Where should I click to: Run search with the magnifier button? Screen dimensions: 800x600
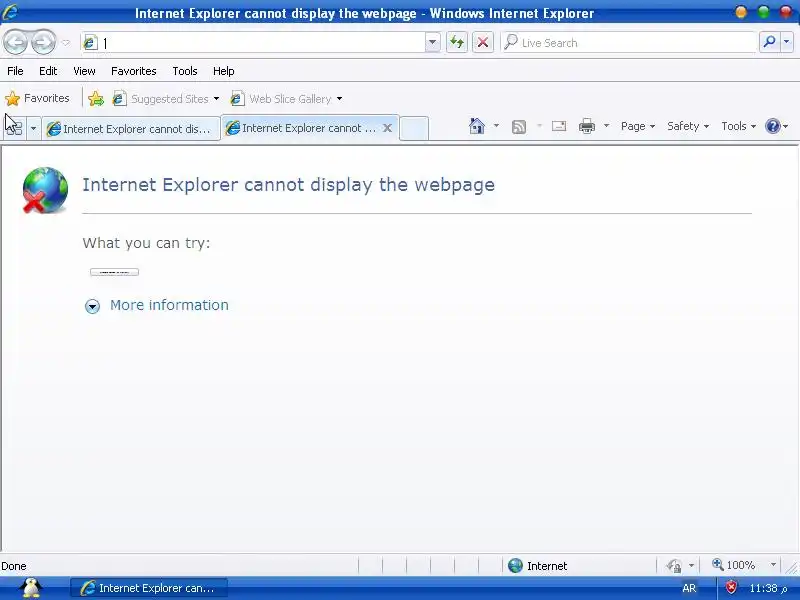[769, 42]
